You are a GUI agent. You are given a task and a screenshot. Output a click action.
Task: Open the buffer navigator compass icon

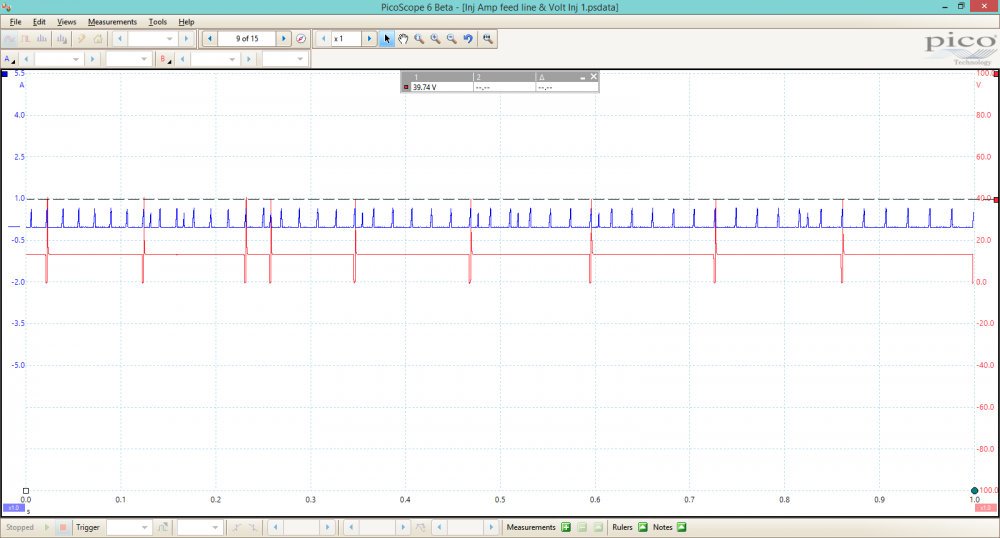coord(301,39)
